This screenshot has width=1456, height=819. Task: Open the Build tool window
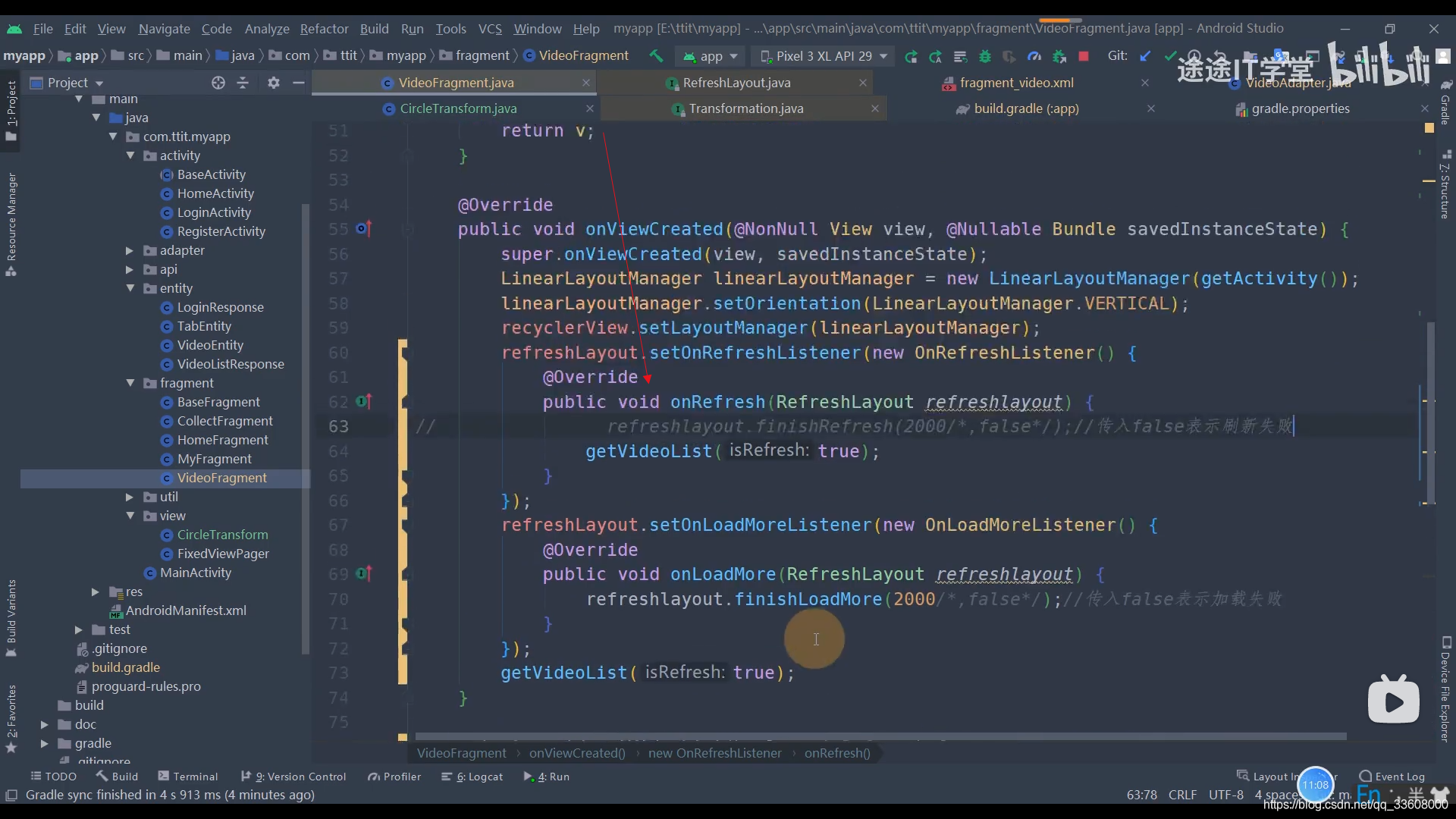[117, 777]
